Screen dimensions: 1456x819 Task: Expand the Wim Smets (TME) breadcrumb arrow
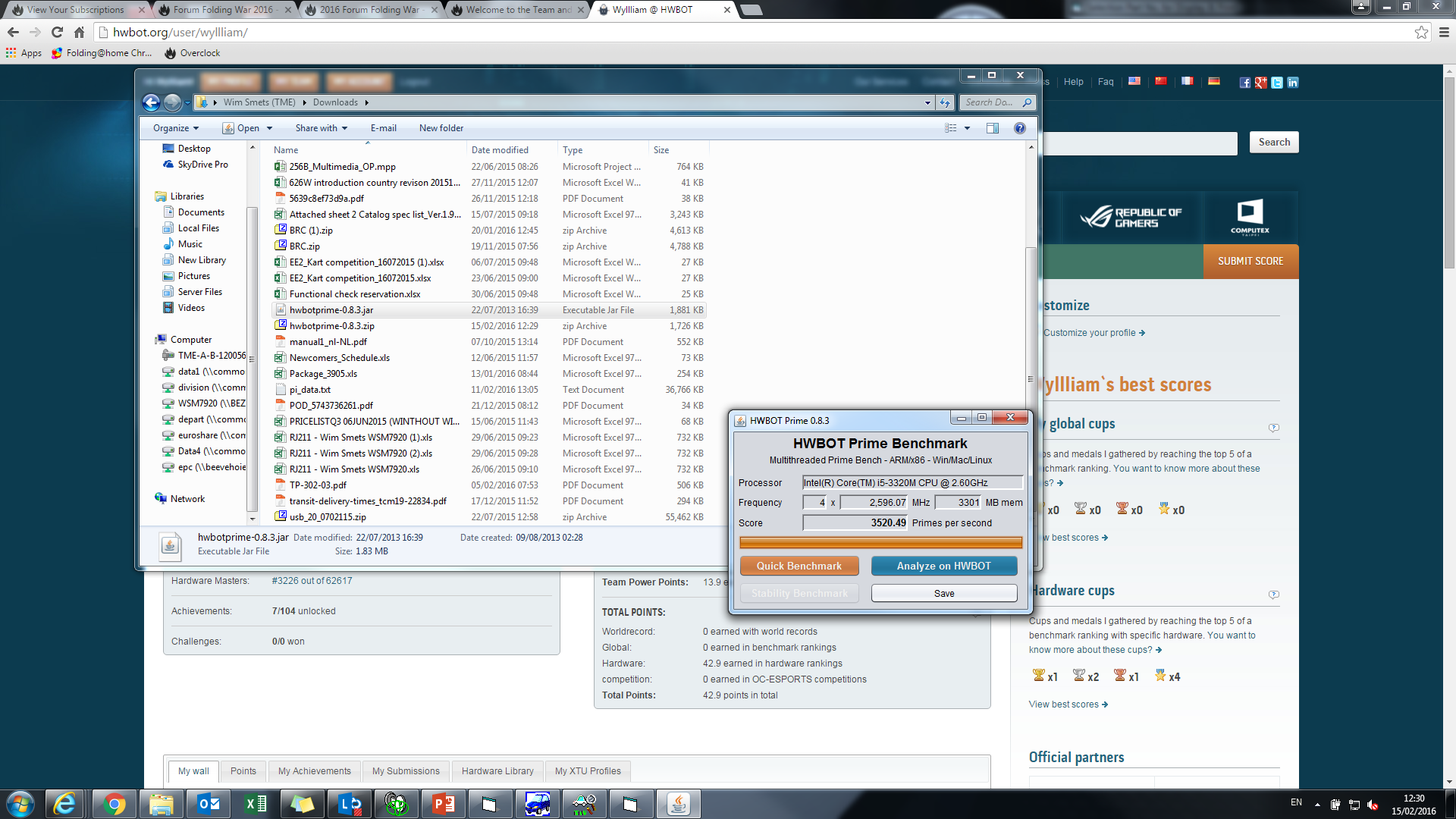304,102
